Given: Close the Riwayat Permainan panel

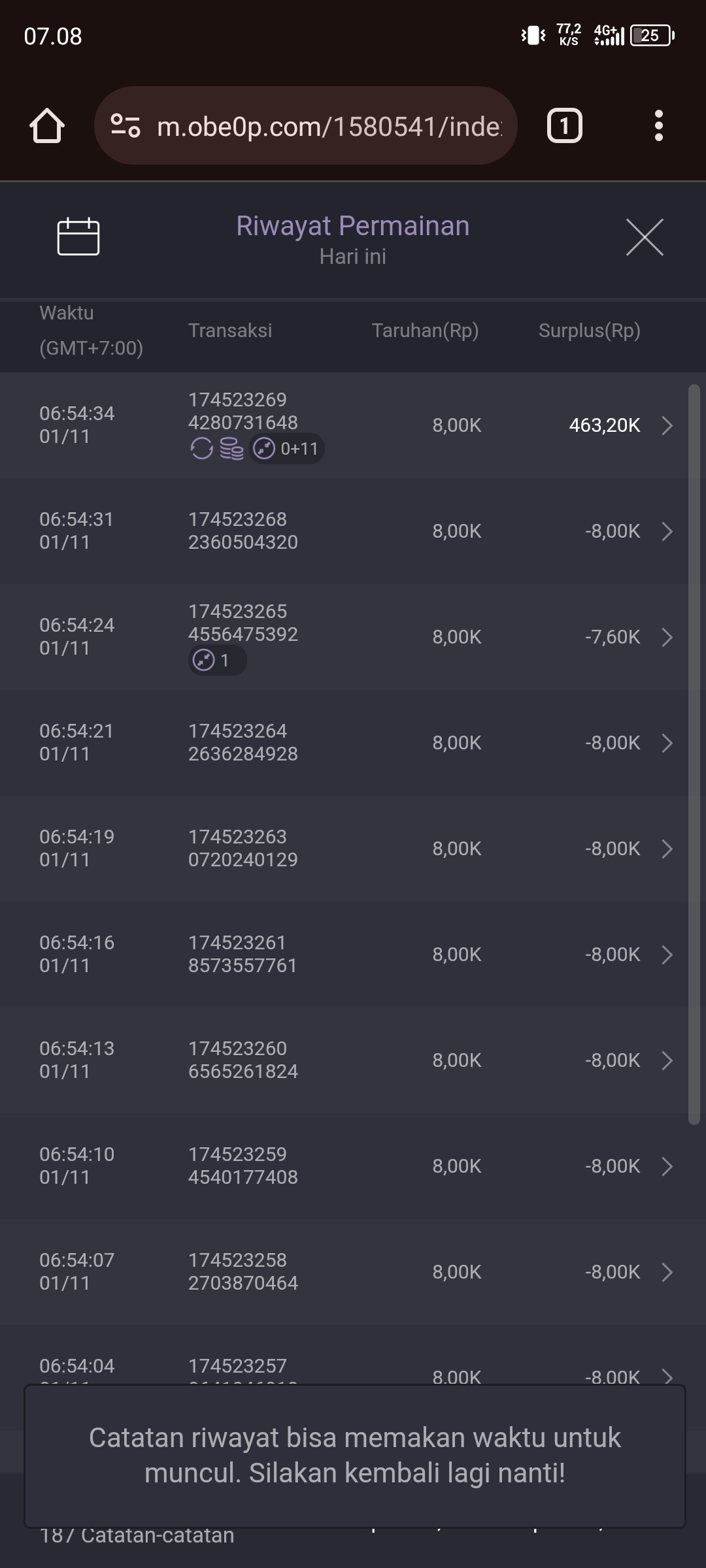Looking at the screenshot, I should (x=645, y=237).
